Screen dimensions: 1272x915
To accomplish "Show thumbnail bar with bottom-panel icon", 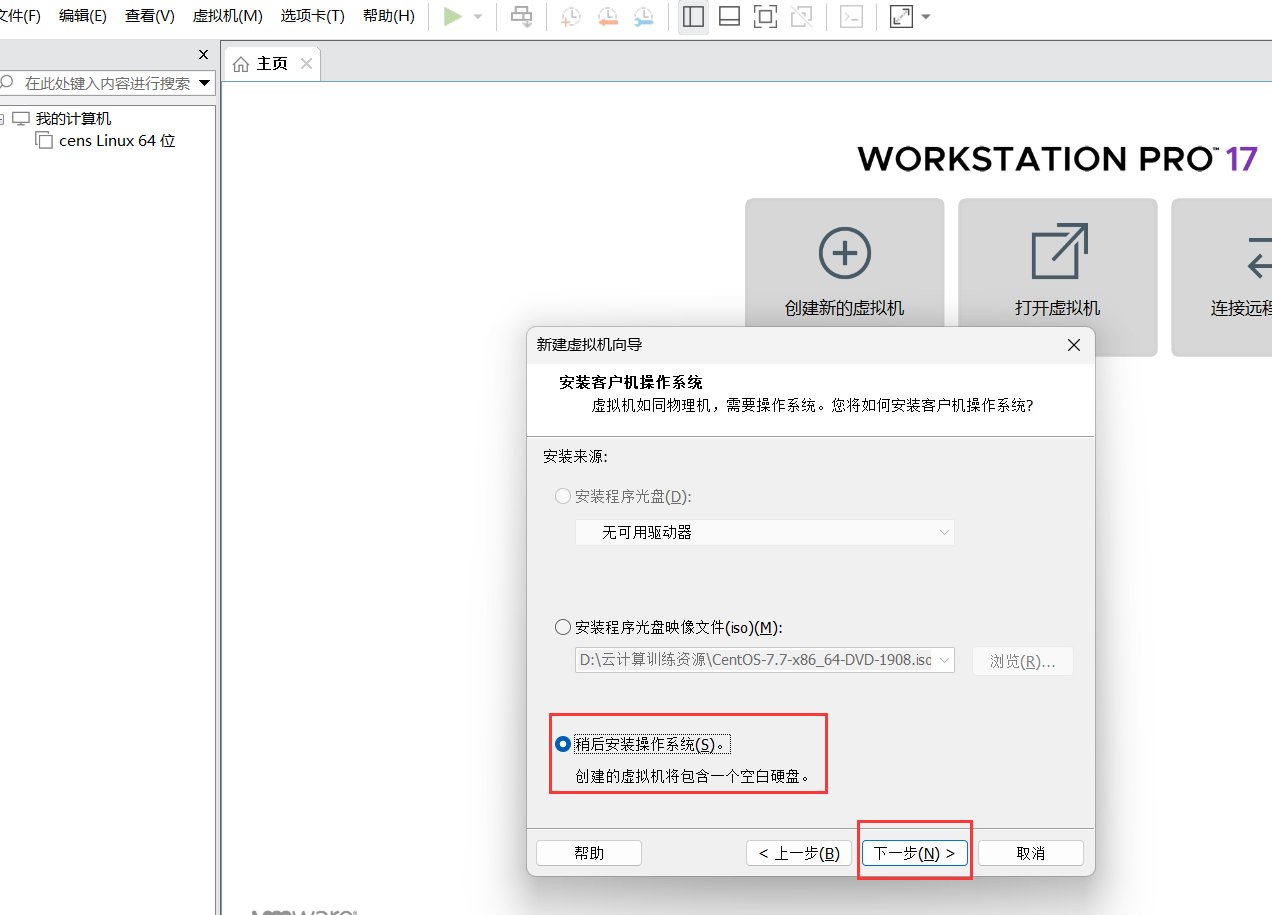I will pyautogui.click(x=729, y=16).
